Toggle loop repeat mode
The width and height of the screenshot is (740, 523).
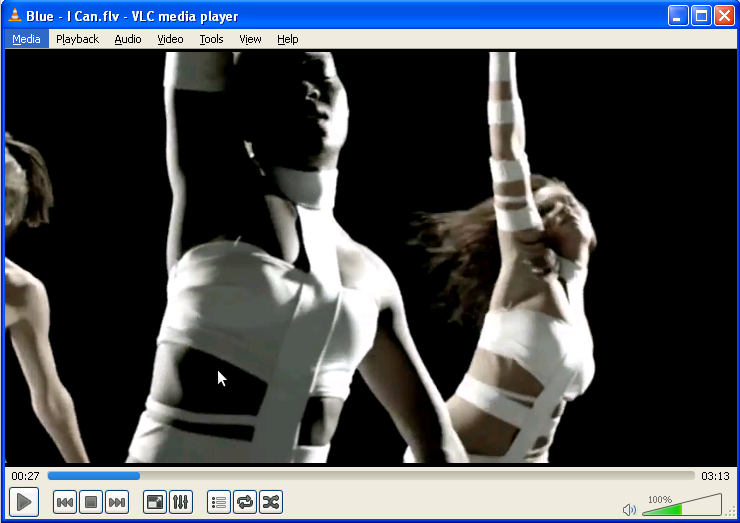point(245,502)
